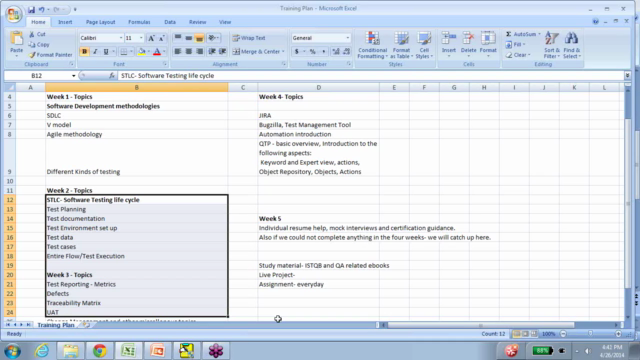Image resolution: width=640 pixels, height=360 pixels.
Task: Switch to the View tab
Action: pyautogui.click(x=225, y=22)
